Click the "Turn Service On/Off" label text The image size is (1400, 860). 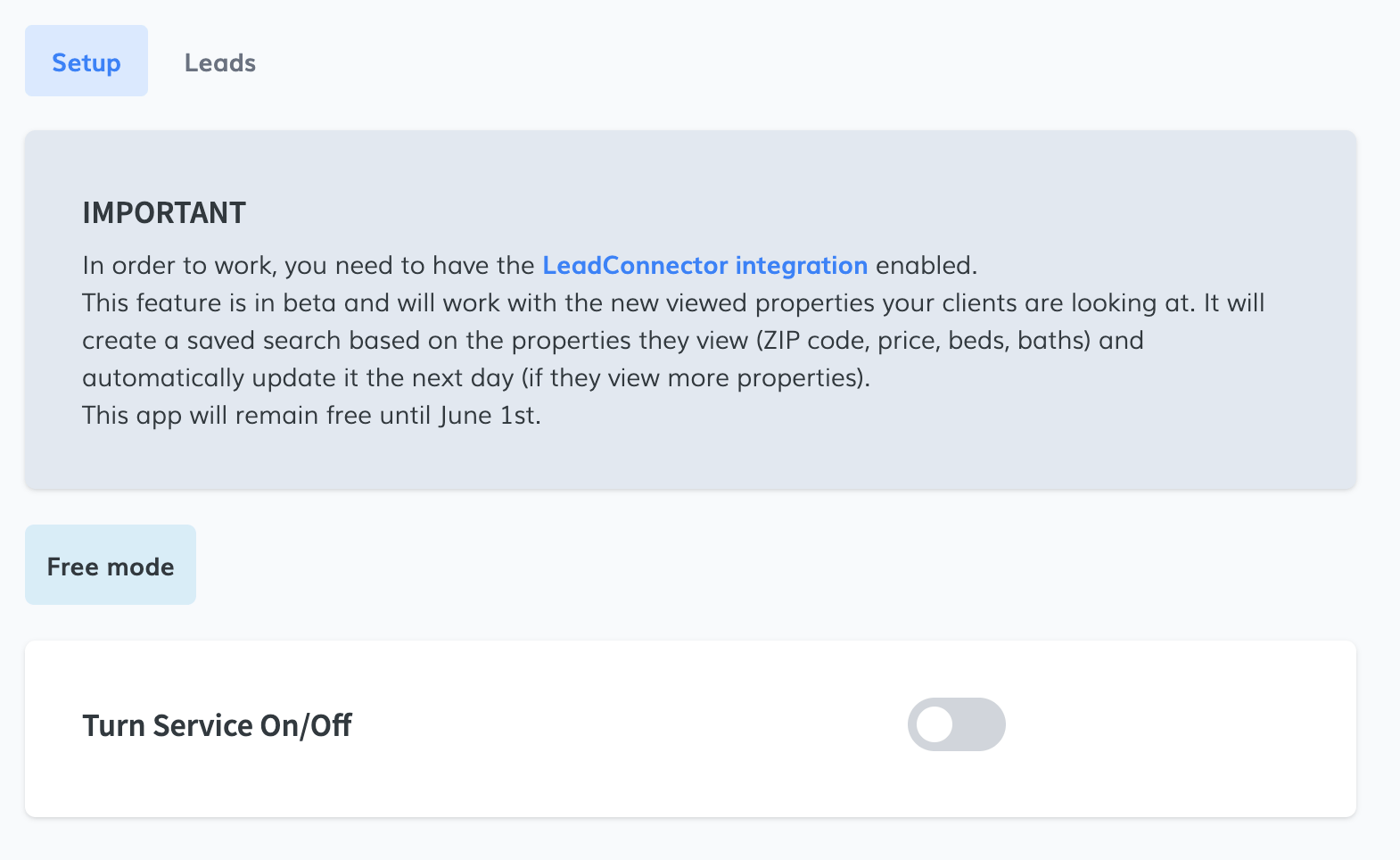(217, 726)
